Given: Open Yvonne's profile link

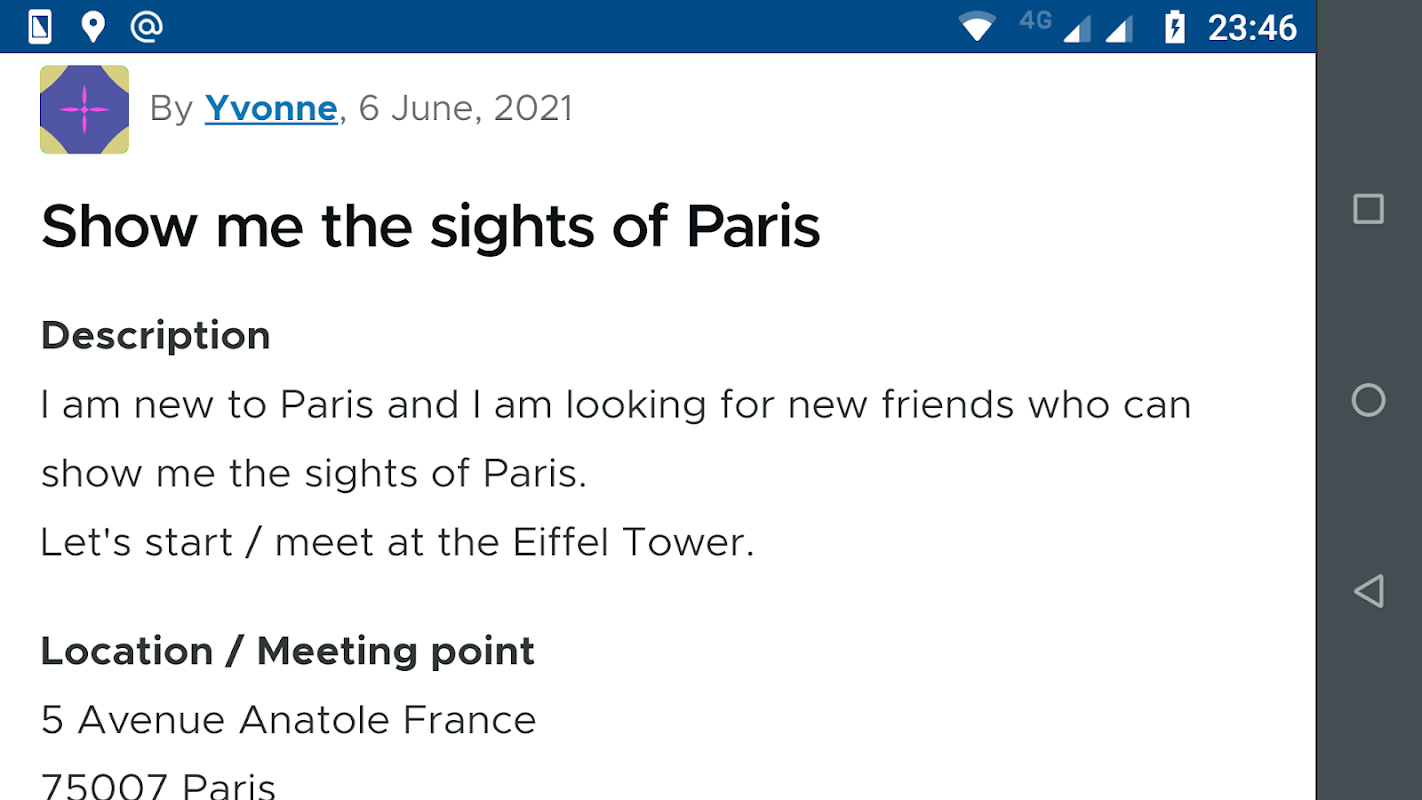Looking at the screenshot, I should (x=271, y=108).
